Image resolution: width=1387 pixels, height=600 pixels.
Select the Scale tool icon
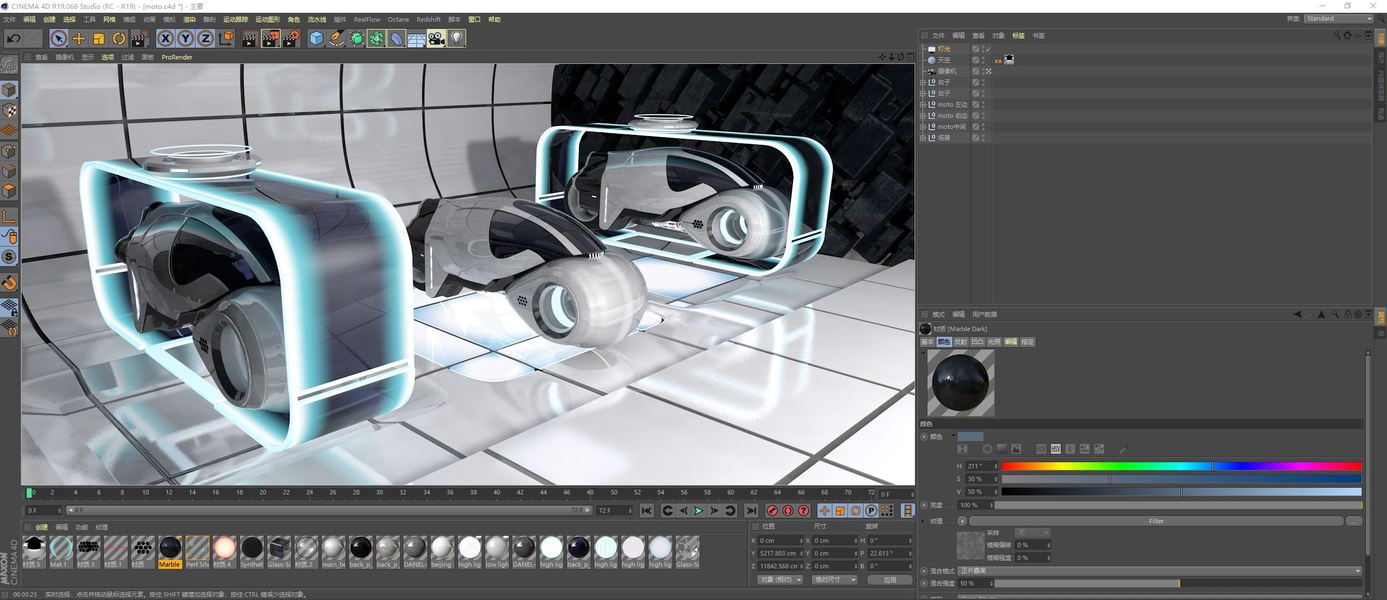pyautogui.click(x=99, y=38)
